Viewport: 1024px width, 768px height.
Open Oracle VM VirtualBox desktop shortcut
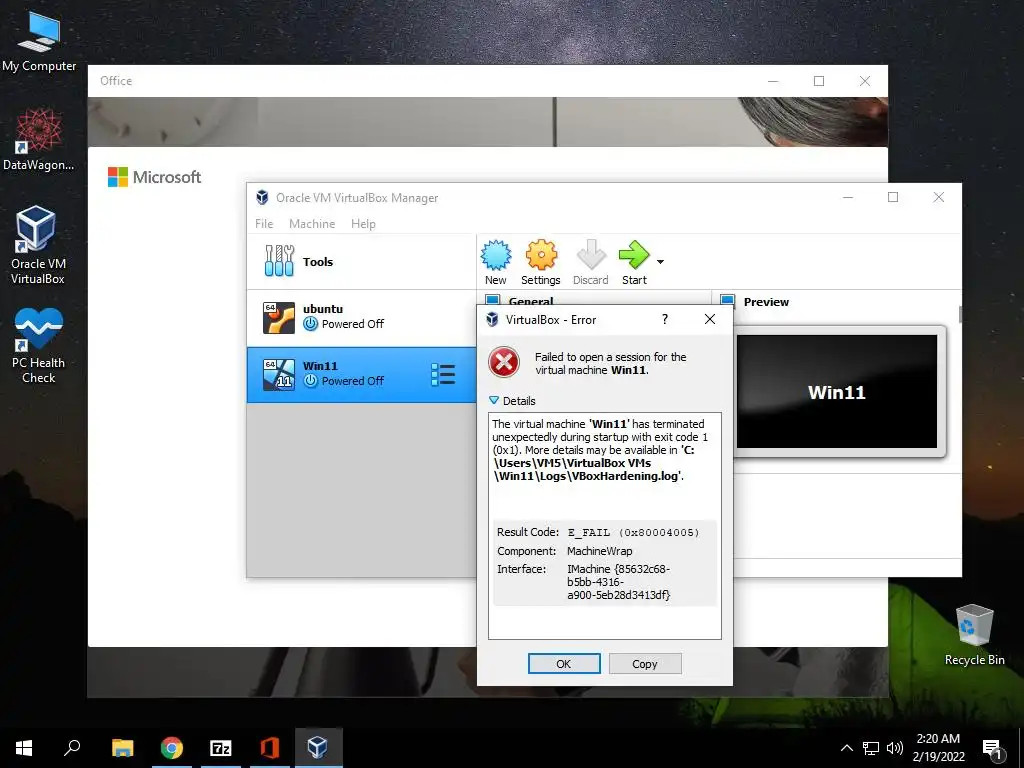tap(37, 245)
